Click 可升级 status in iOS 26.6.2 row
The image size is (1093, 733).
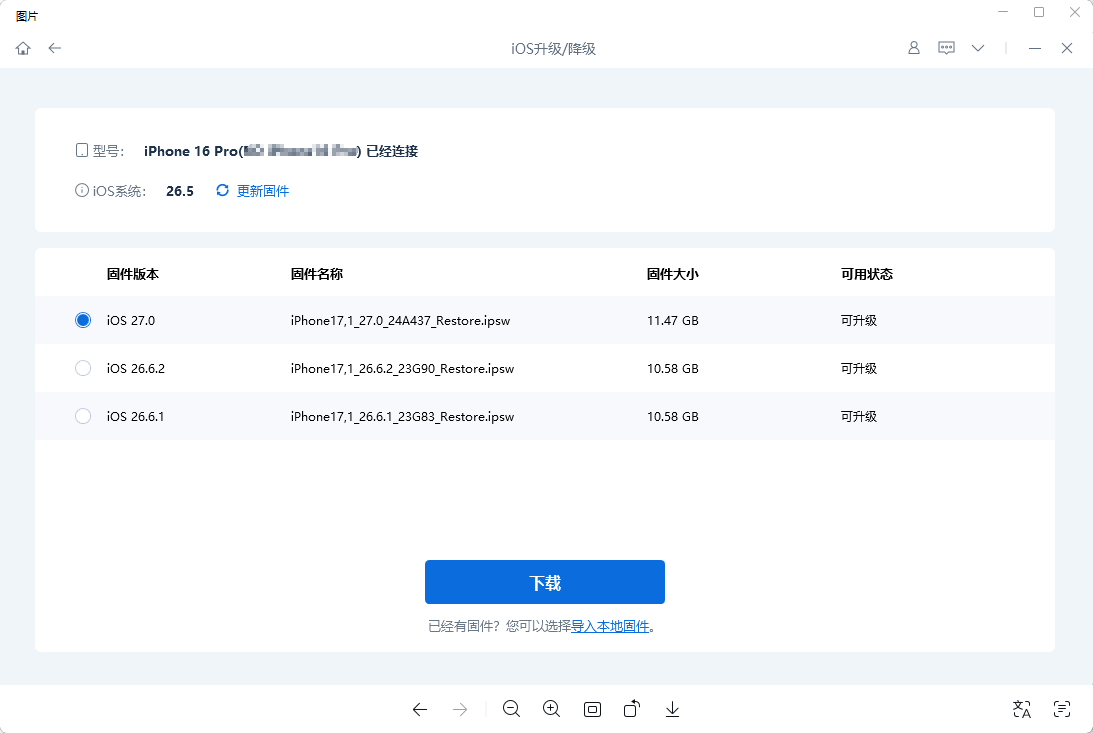pyautogui.click(x=859, y=369)
